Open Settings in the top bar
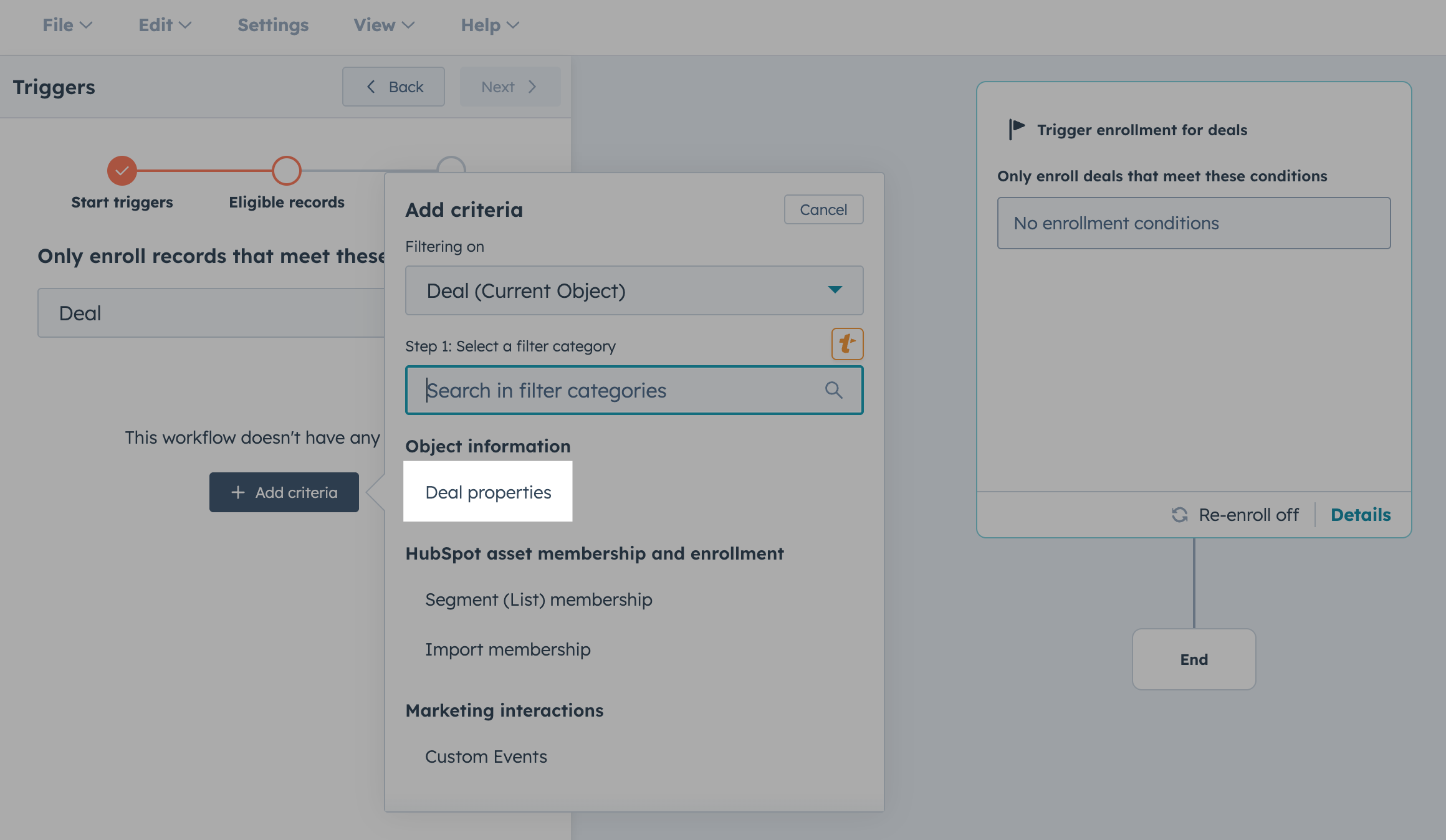 click(273, 25)
